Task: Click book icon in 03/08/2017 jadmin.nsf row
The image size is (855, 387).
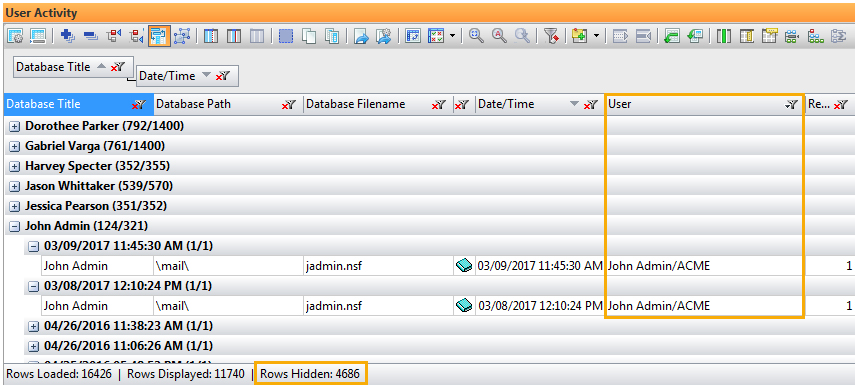Action: click(464, 306)
